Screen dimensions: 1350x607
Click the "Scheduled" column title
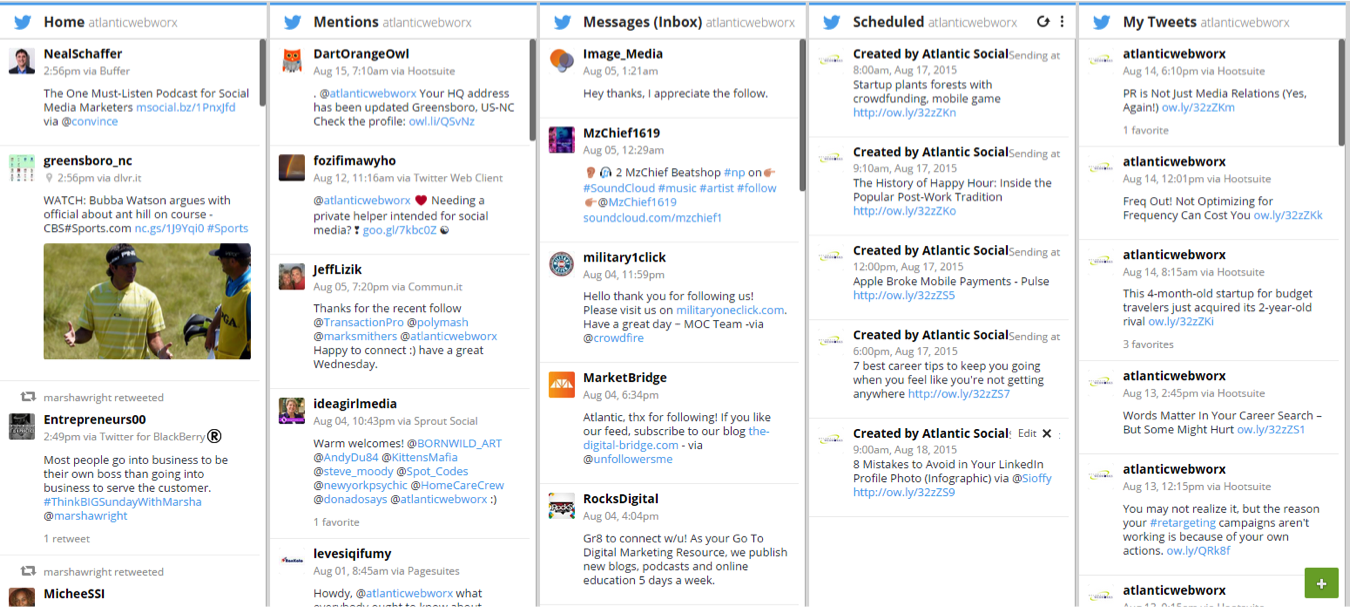[888, 22]
